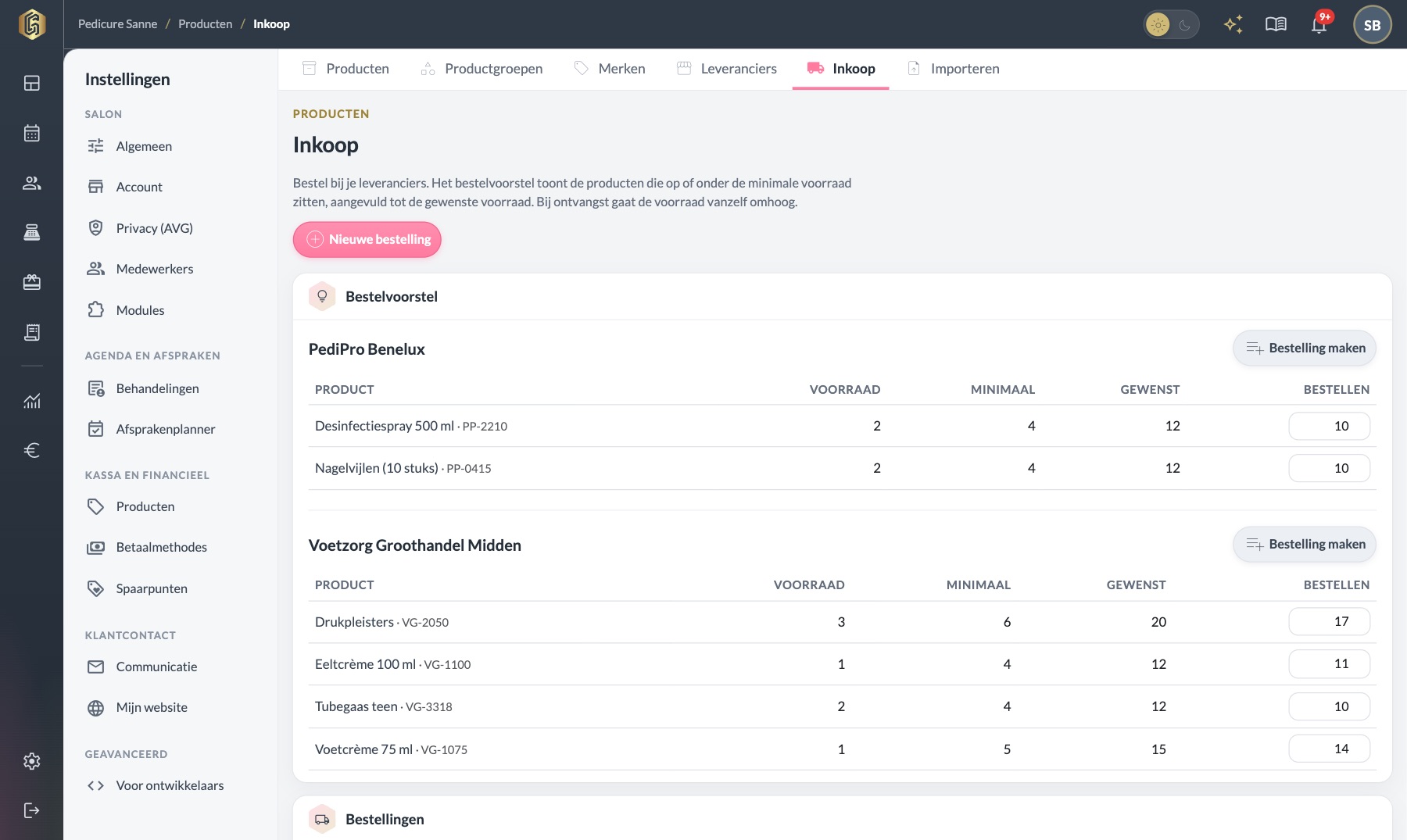
Task: Open the statistics chart sidebar icon
Action: [31, 401]
